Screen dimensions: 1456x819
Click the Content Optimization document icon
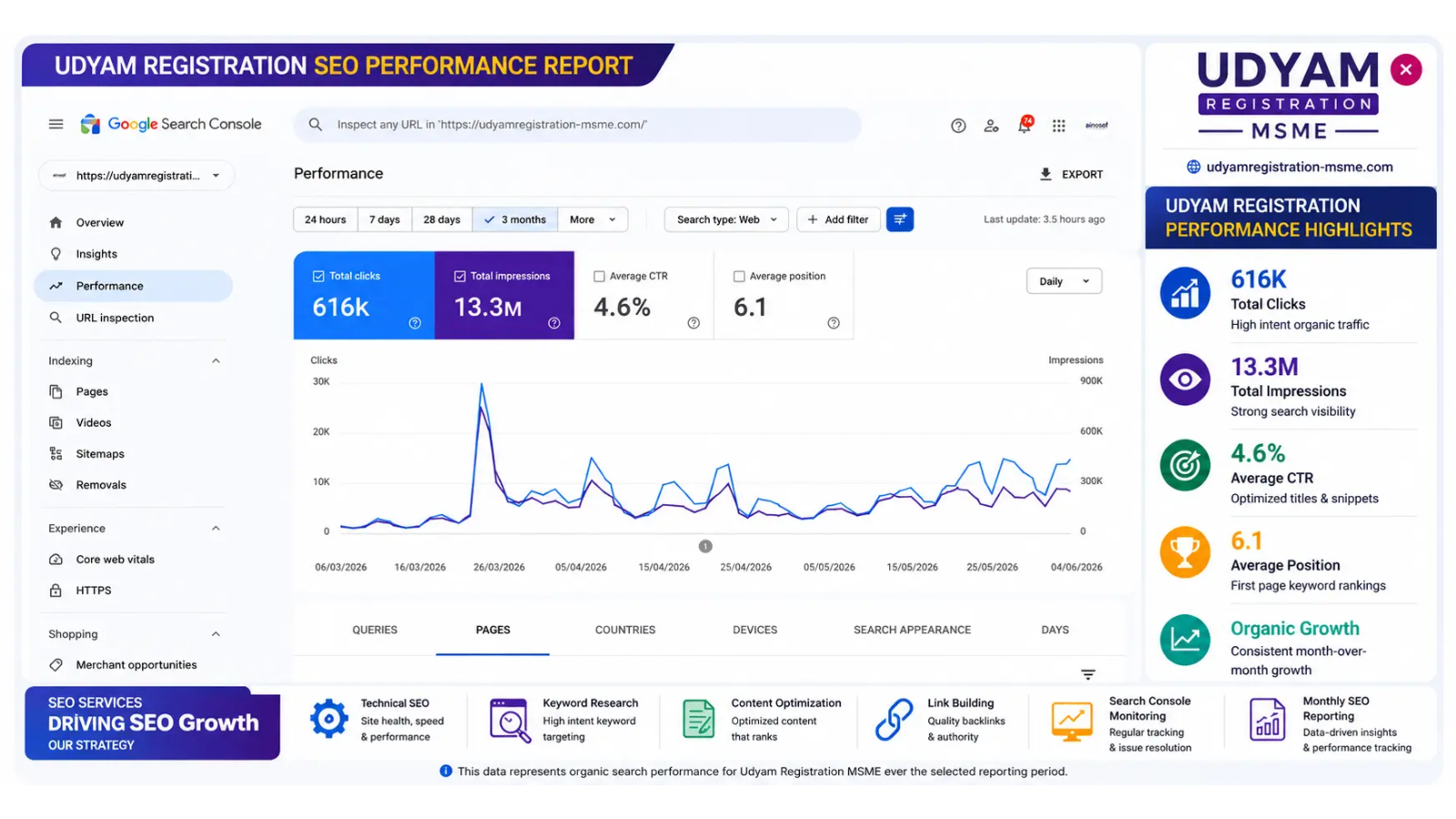699,719
